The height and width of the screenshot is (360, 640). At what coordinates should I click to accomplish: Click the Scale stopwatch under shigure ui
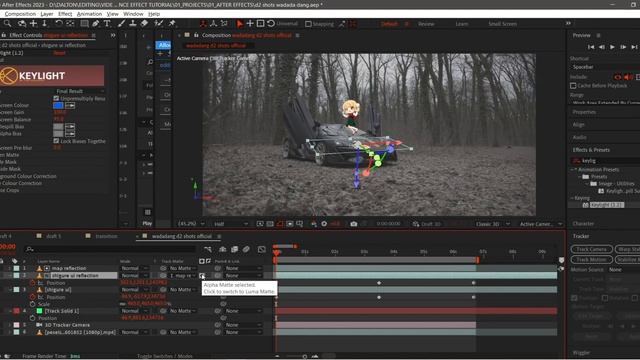[33, 304]
